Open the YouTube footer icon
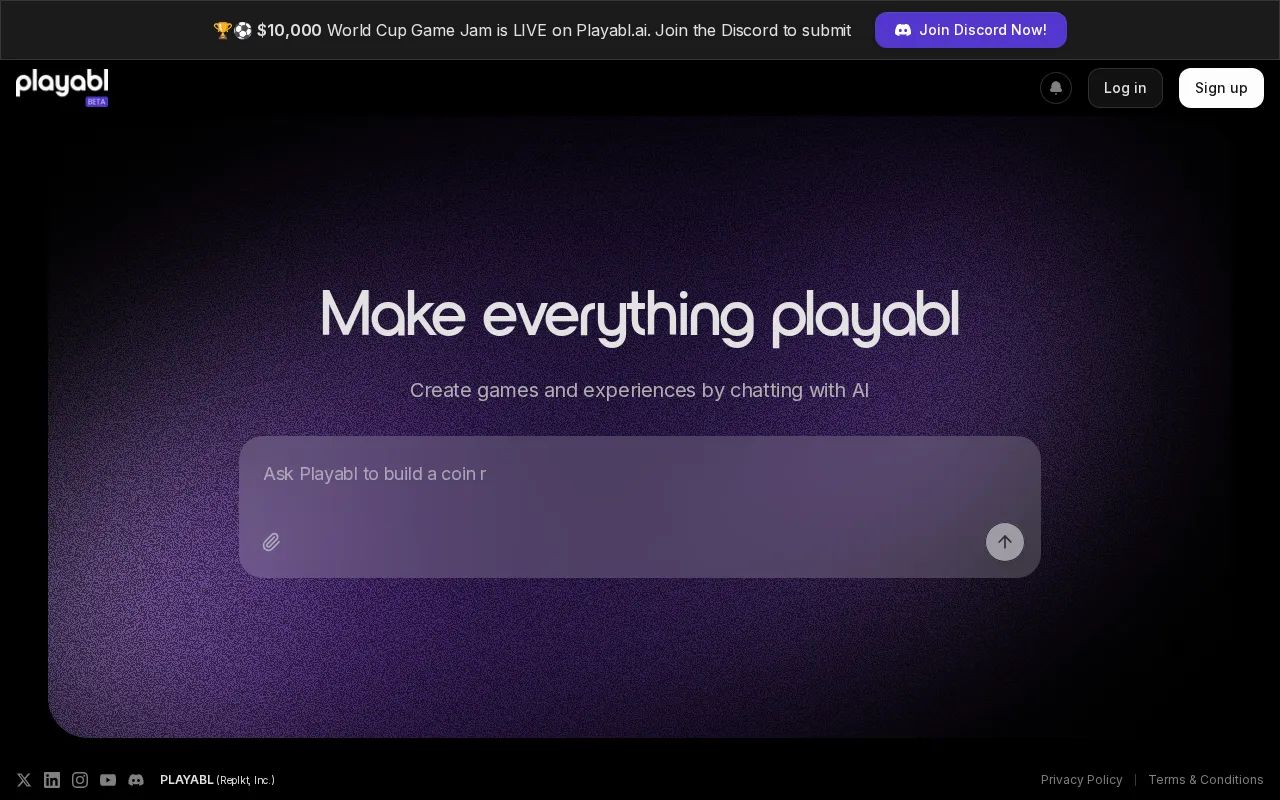The width and height of the screenshot is (1280, 800). (108, 780)
